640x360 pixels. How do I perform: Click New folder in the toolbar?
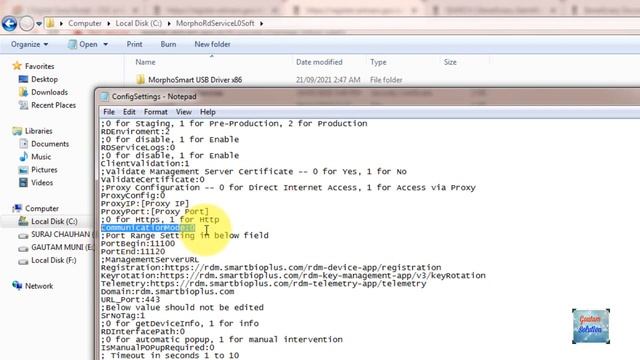212,44
